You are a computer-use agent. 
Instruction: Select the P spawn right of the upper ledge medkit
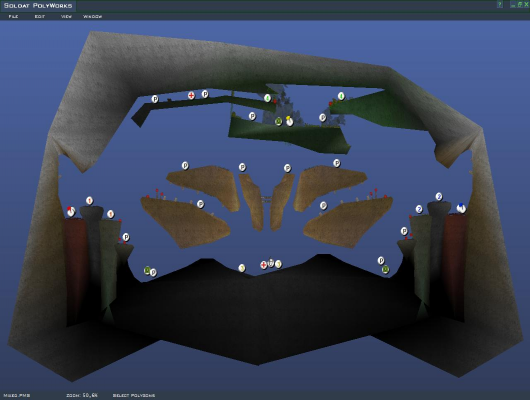(205, 94)
